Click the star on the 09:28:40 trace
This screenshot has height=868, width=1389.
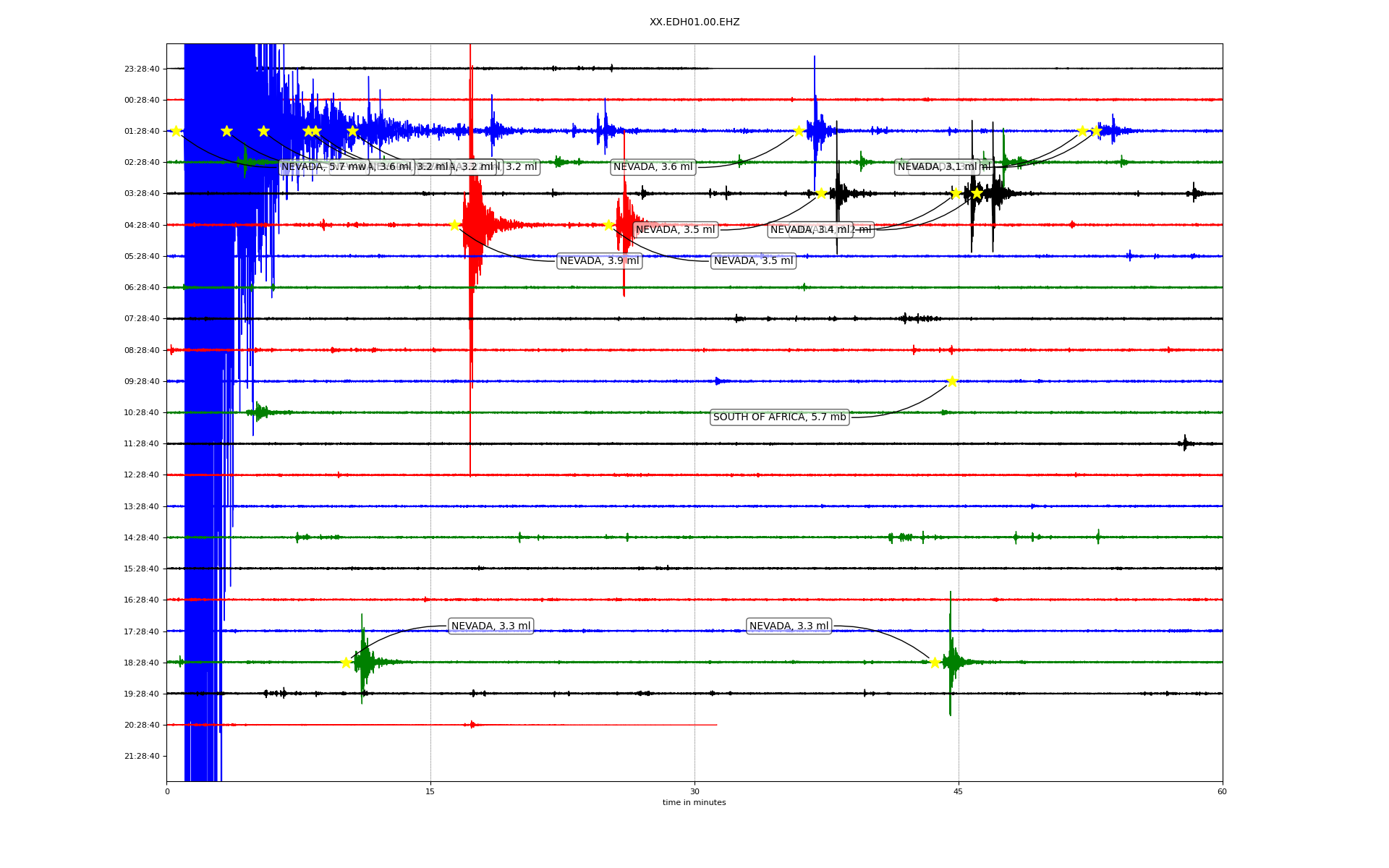pyautogui.click(x=951, y=381)
